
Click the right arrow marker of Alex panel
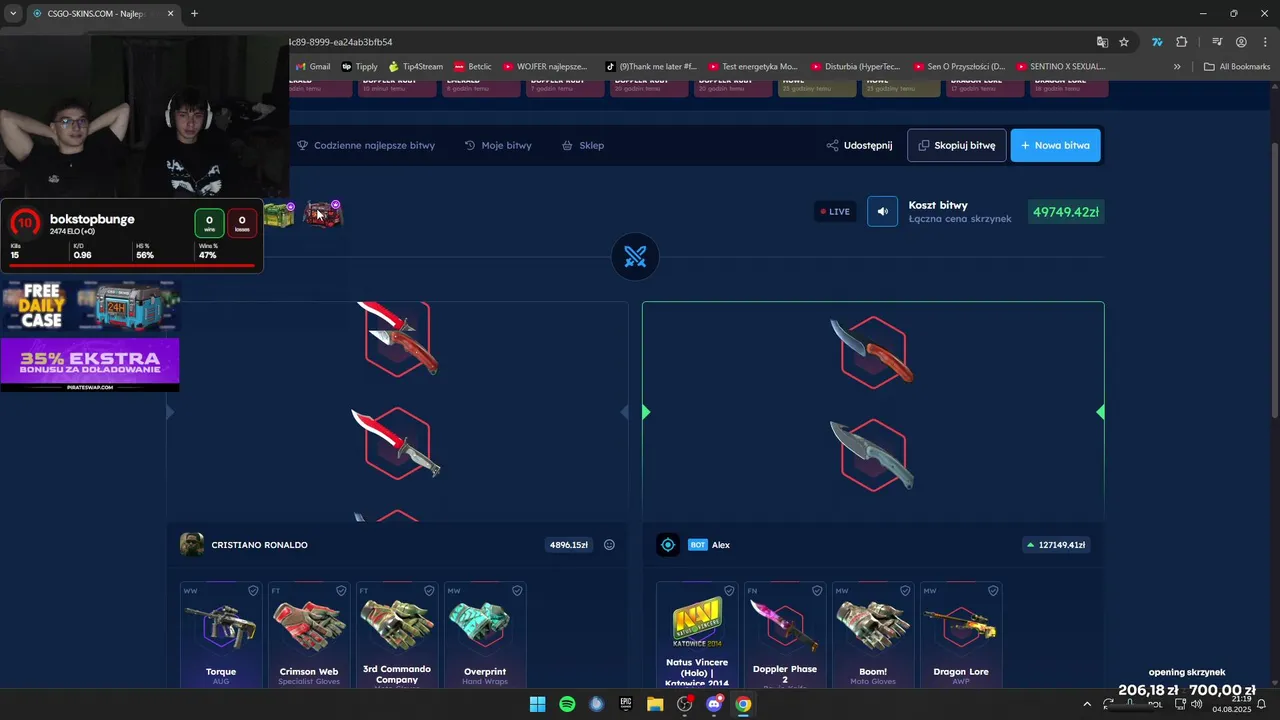coord(1100,412)
